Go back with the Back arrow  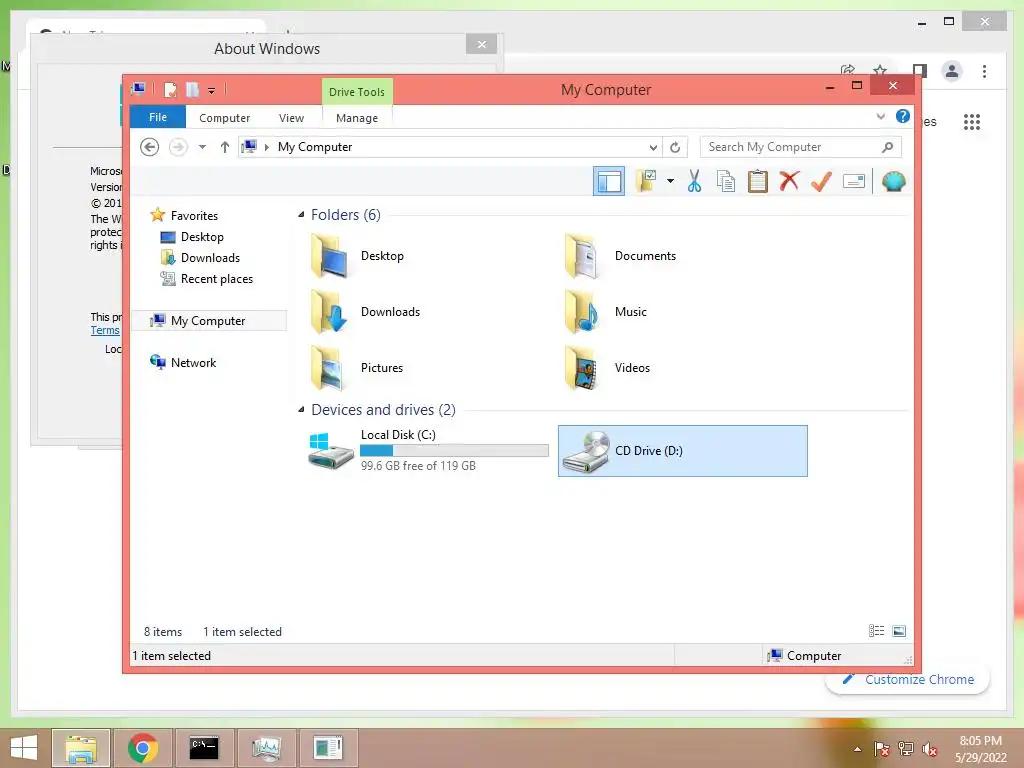point(150,147)
